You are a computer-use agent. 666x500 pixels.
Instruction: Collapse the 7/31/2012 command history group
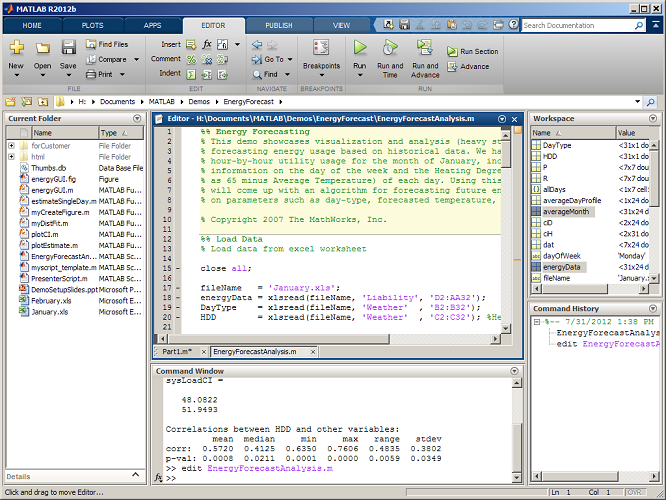point(537,322)
